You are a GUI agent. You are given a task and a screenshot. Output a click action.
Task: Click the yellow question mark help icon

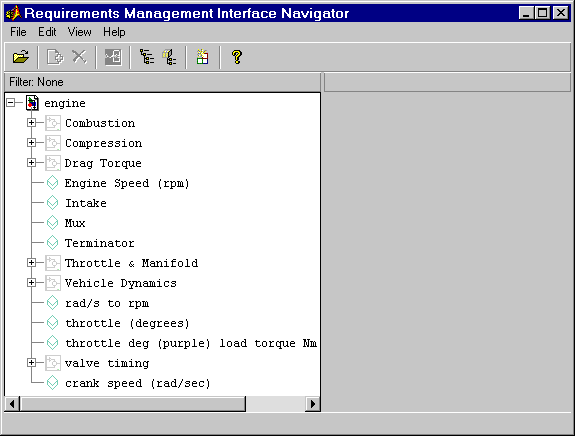237,57
